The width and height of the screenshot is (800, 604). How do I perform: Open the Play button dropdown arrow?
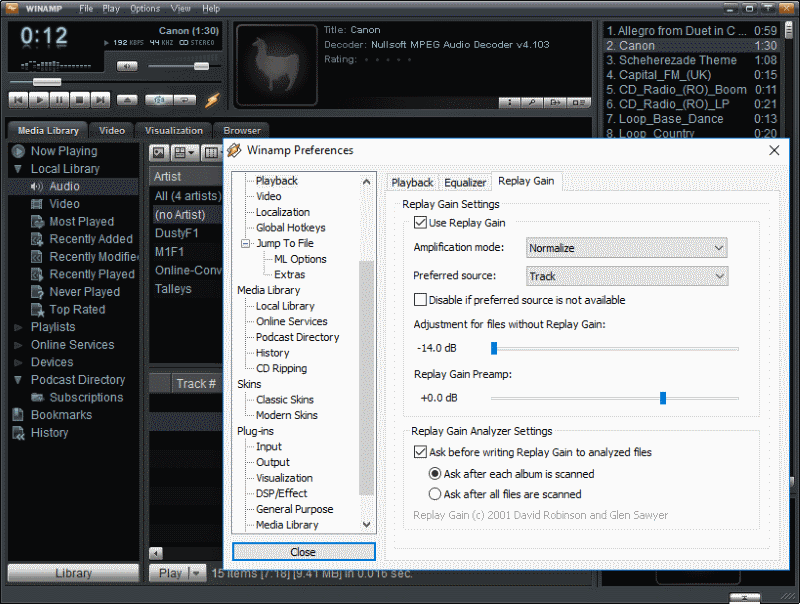(x=195, y=573)
